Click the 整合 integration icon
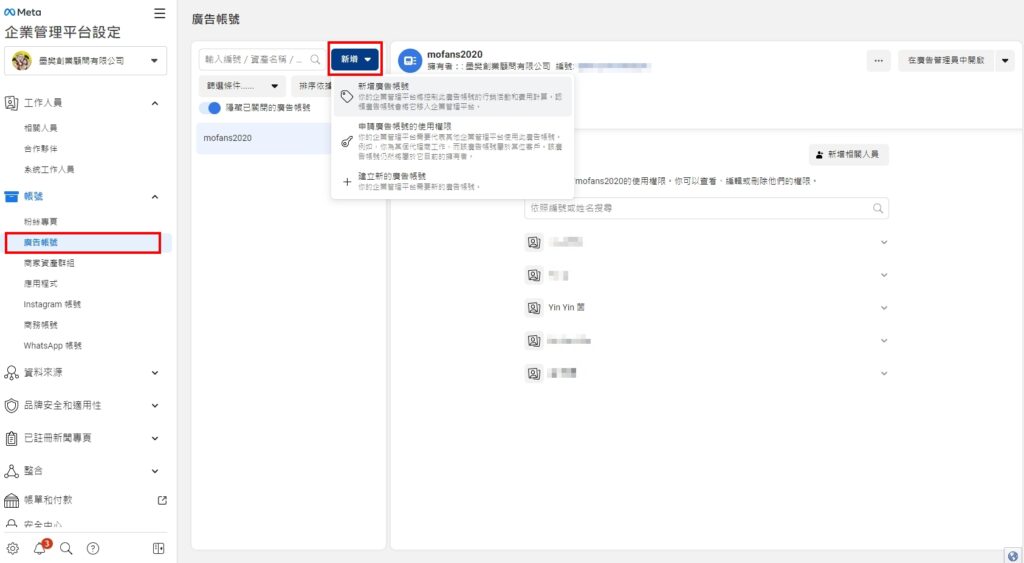Image resolution: width=1024 pixels, height=563 pixels. [11, 471]
